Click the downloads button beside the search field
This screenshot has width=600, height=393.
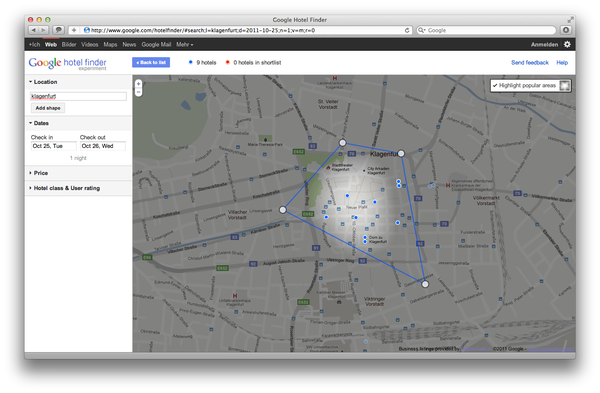tap(566, 30)
